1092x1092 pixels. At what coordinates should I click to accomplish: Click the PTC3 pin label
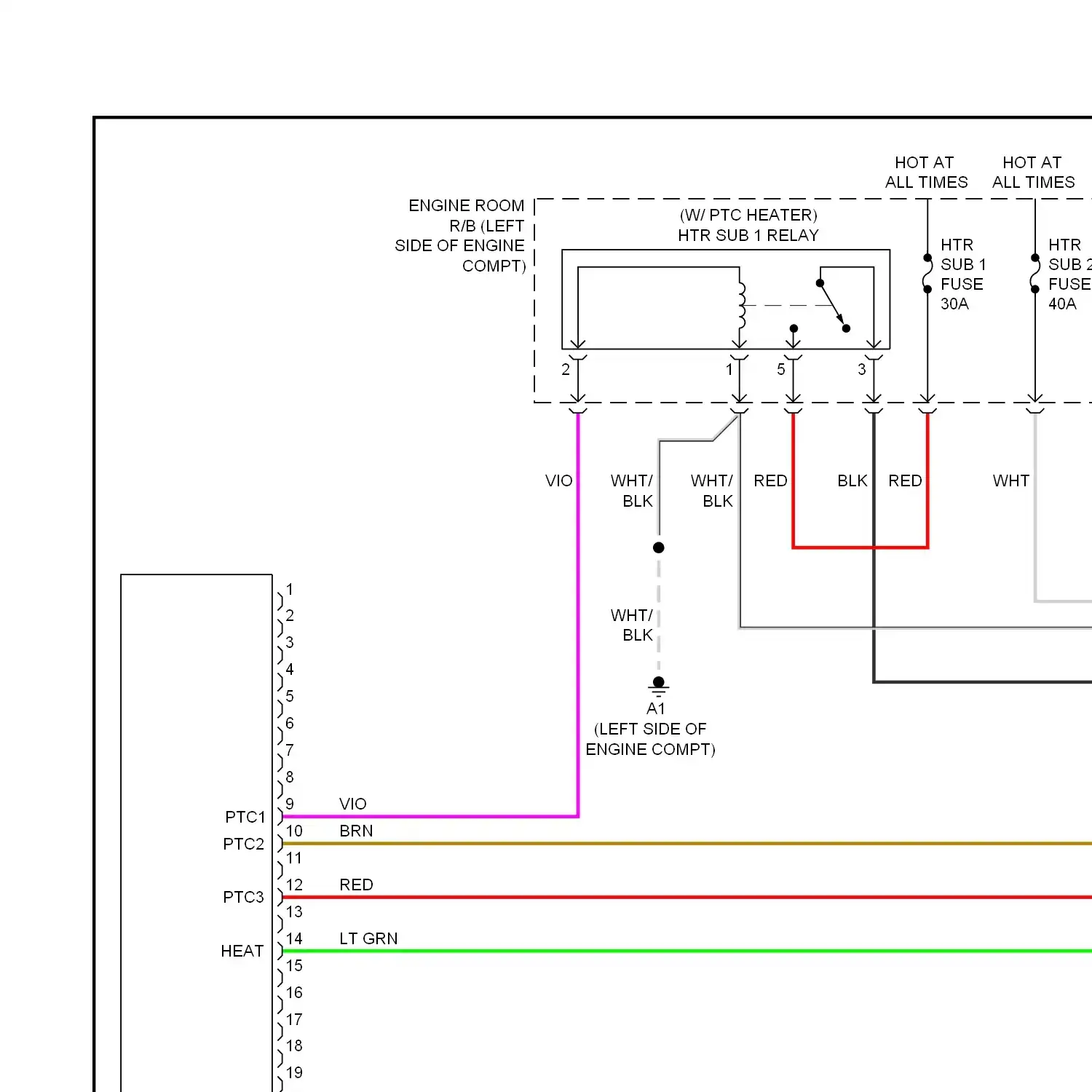[x=244, y=897]
